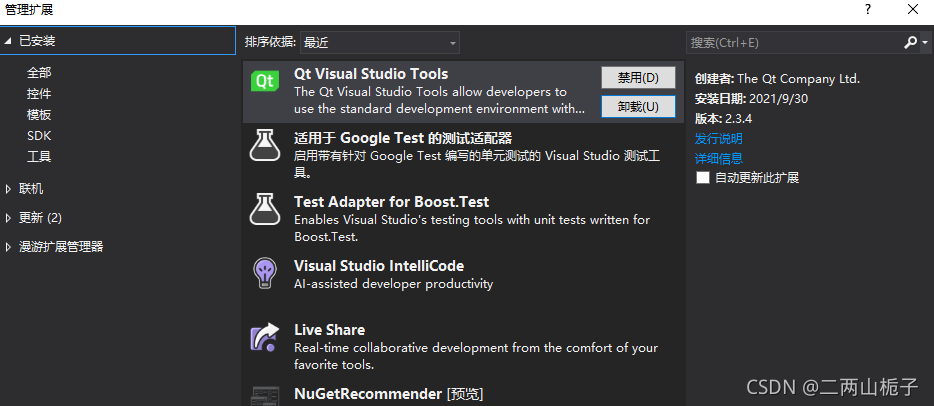Click the 禁用(D) button
This screenshot has width=934, height=406.
[x=638, y=77]
